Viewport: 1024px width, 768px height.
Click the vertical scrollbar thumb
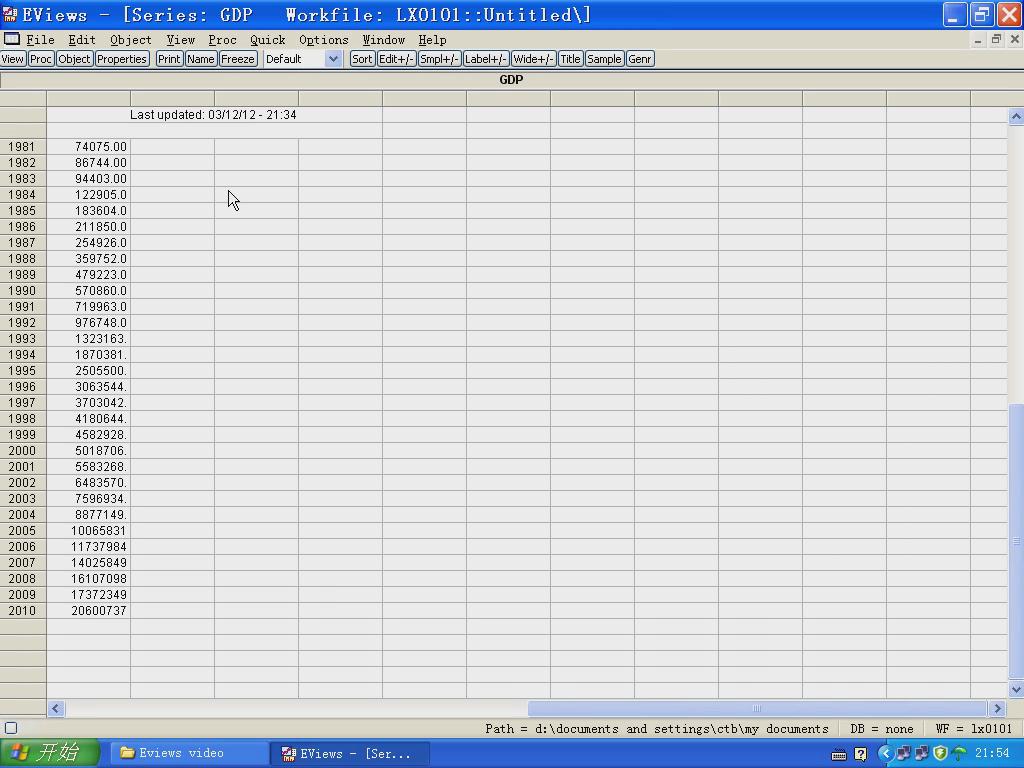[x=1016, y=541]
